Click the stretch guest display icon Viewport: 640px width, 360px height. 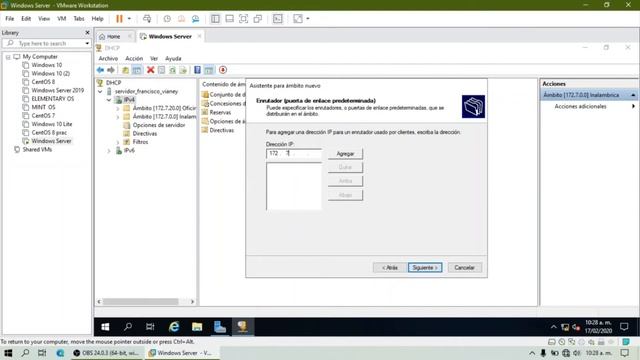298,19
